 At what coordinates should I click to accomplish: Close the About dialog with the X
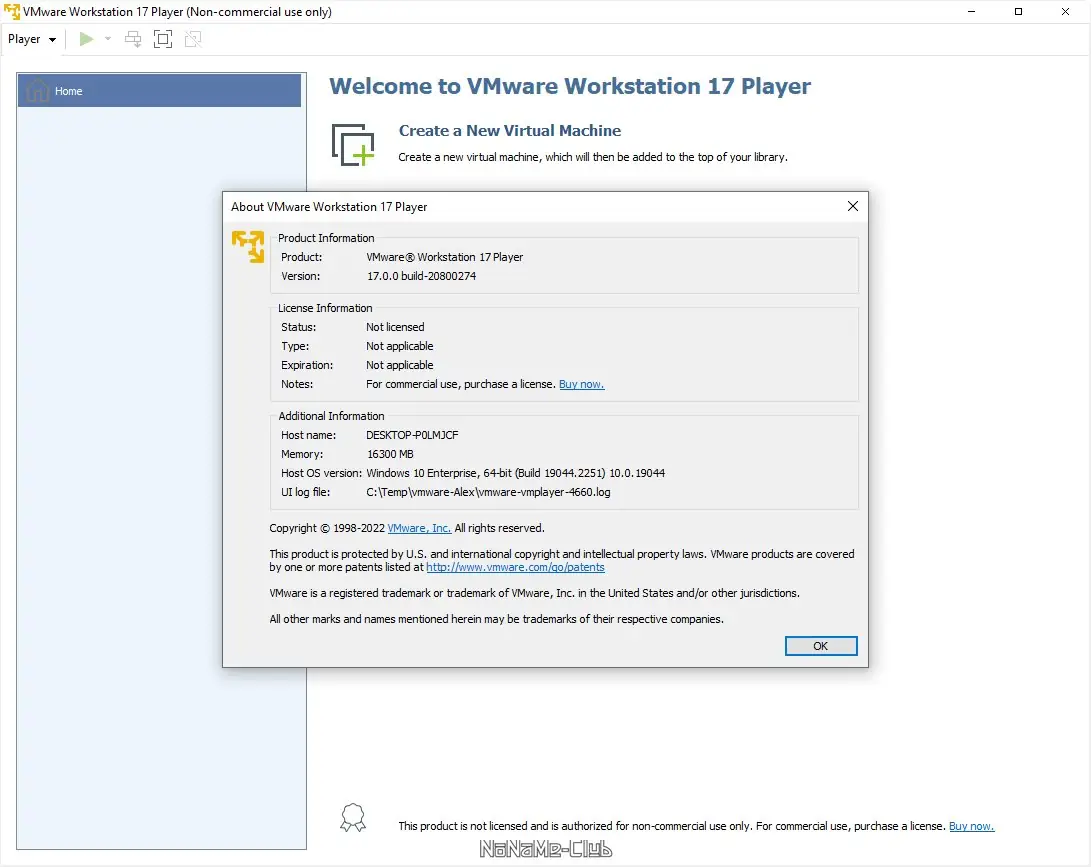pyautogui.click(x=852, y=206)
